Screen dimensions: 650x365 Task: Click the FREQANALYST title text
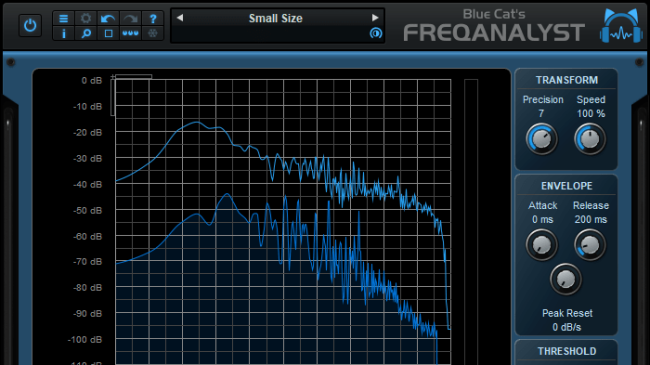(494, 33)
